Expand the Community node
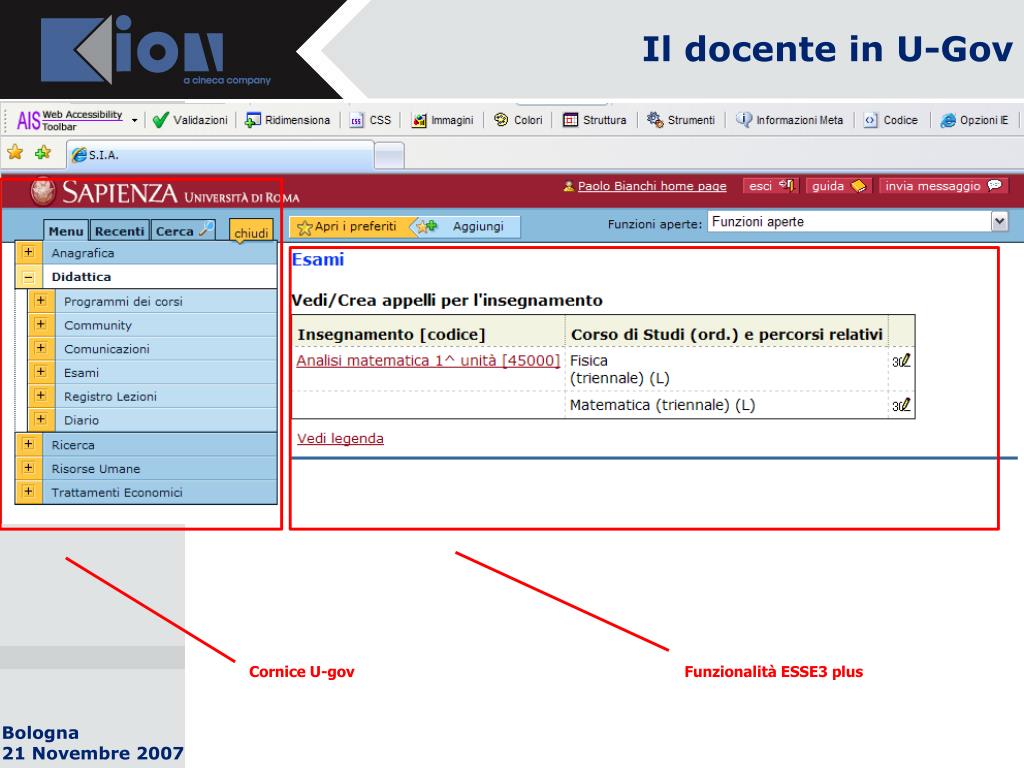This screenshot has width=1024, height=768. [40, 325]
